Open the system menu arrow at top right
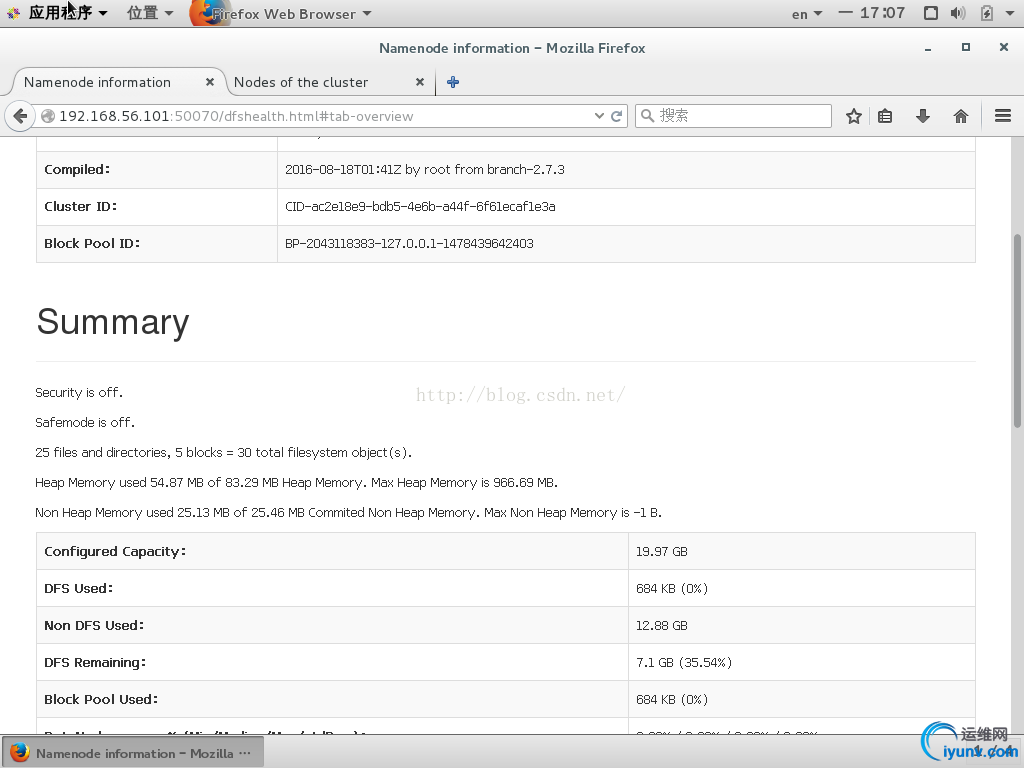 (x=1010, y=13)
